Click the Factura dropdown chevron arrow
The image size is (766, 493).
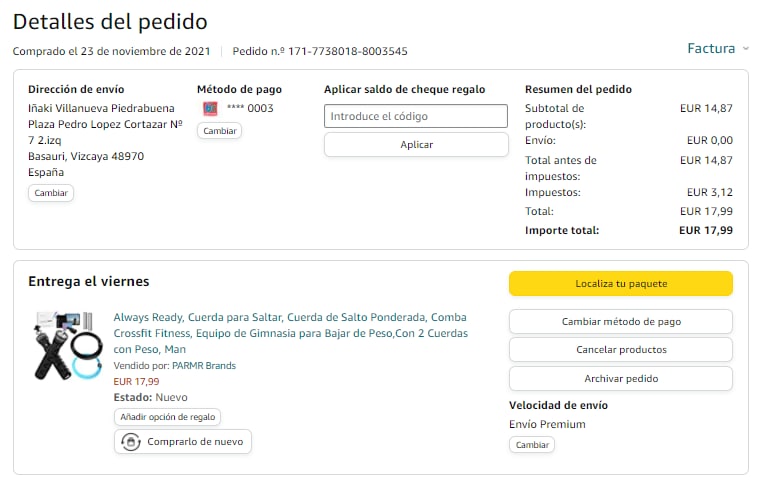pos(745,49)
